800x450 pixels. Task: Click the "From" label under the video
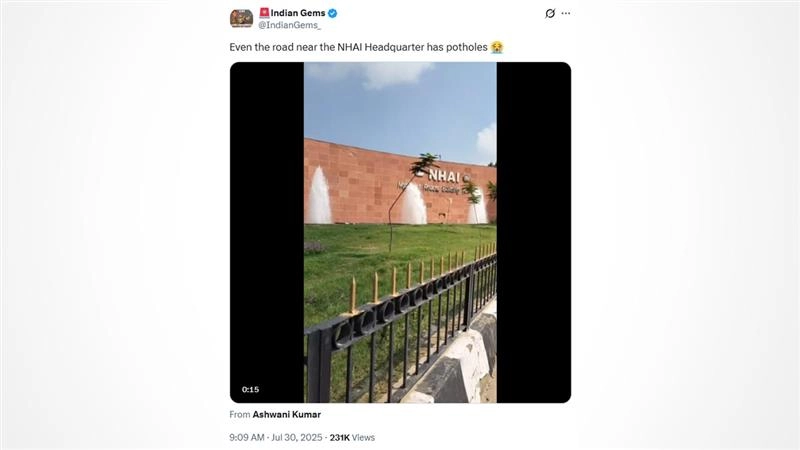pyautogui.click(x=240, y=414)
